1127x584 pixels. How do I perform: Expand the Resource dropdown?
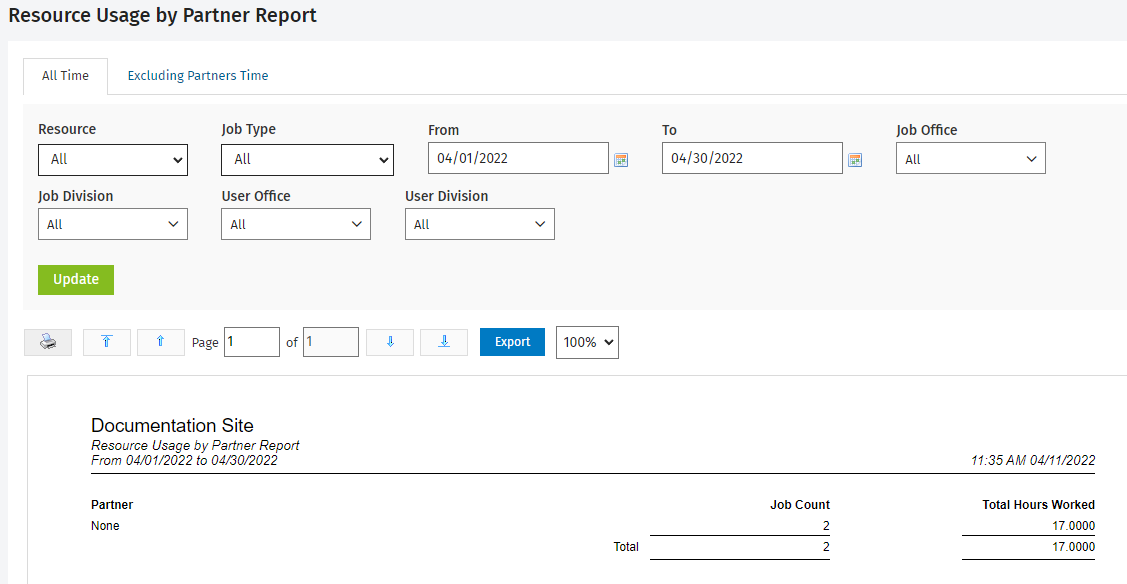tap(113, 159)
